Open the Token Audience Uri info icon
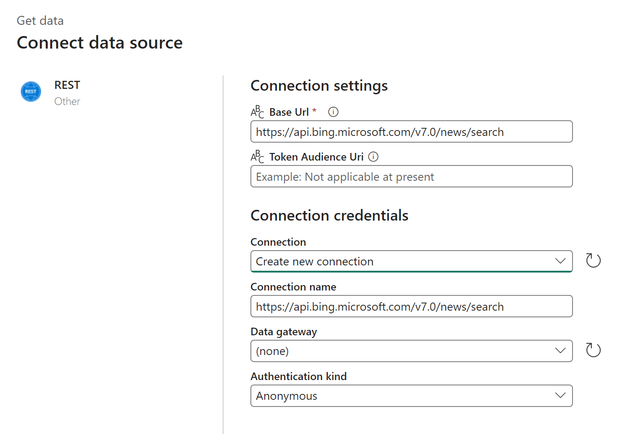The height and width of the screenshot is (434, 620). click(x=373, y=157)
